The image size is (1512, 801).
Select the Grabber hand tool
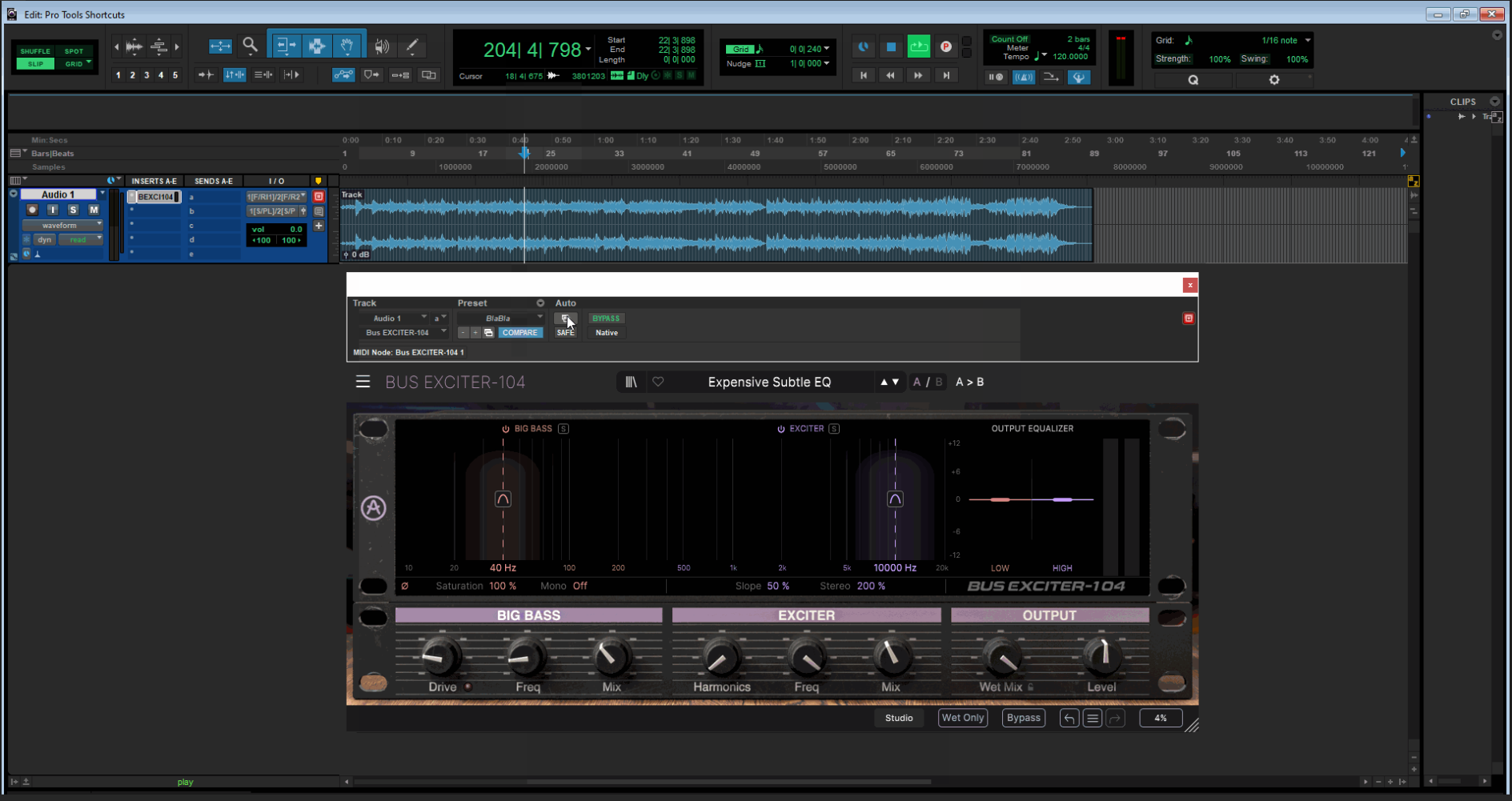pos(348,46)
